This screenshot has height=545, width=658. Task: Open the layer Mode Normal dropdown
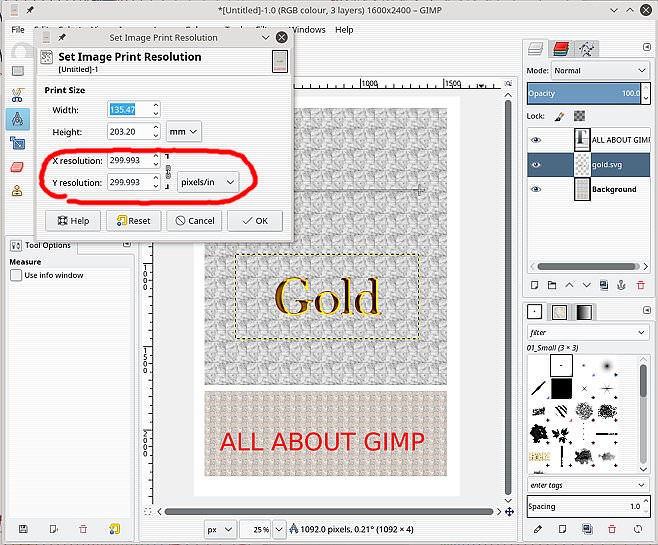pos(600,70)
